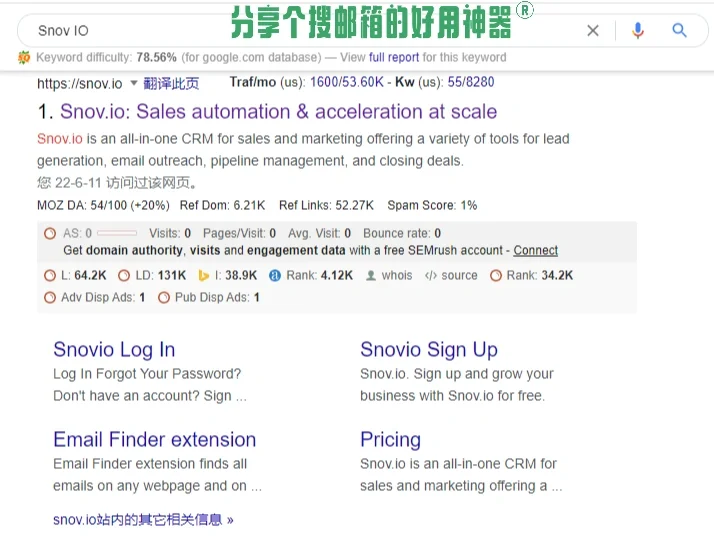Click the circle icon beside Rank: 34.2K
The height and width of the screenshot is (546, 714).
[x=496, y=276]
